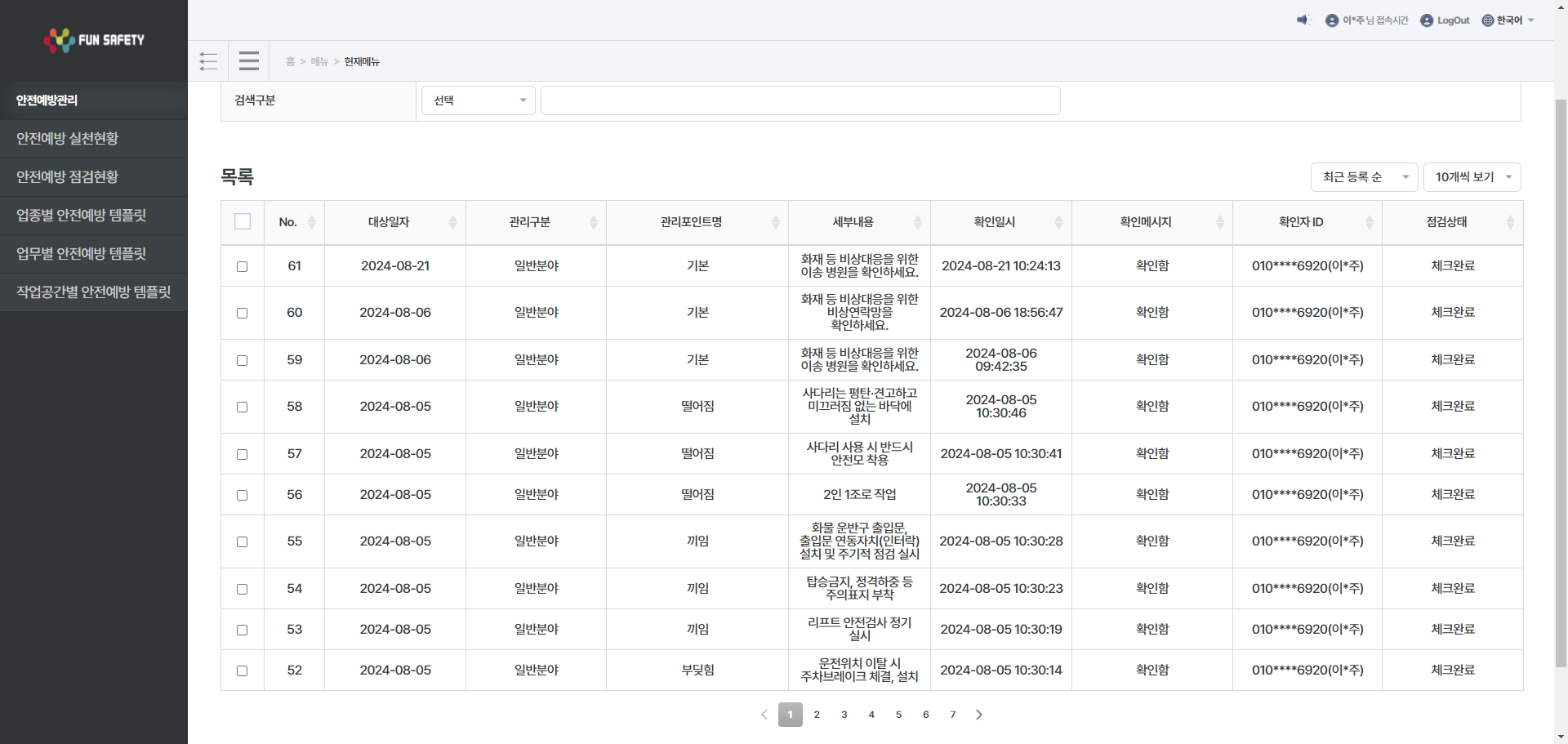The width and height of the screenshot is (1568, 744).
Task: Sort by 확인자 ID column arrows
Action: pyautogui.click(x=1370, y=222)
